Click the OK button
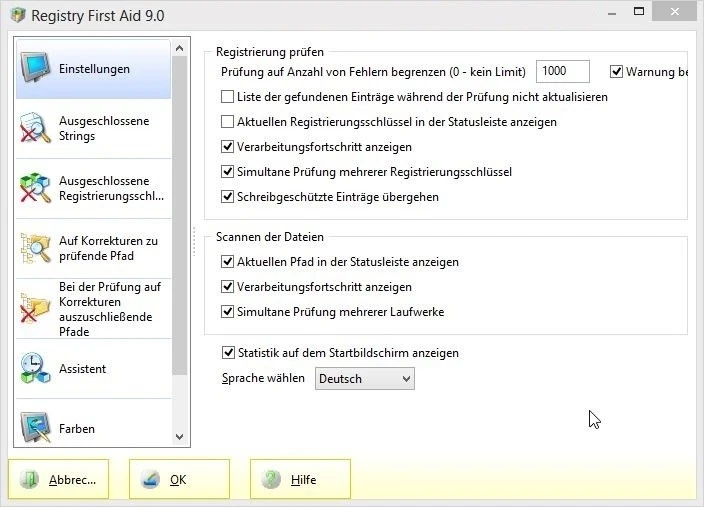 click(x=179, y=479)
